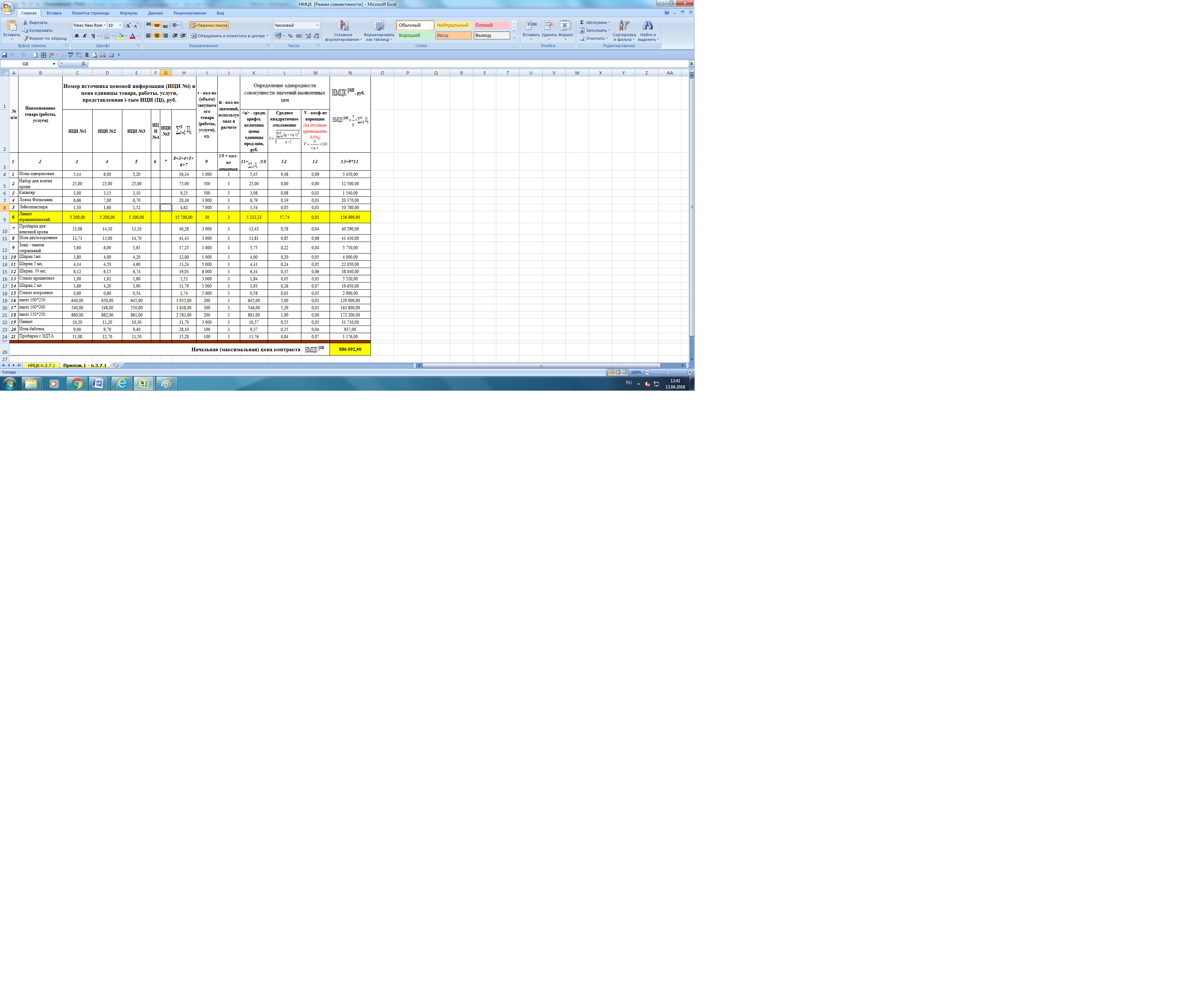Viewport: 1204px width, 1007px height.
Task: Apply percent style with the % icon
Action: coord(290,35)
